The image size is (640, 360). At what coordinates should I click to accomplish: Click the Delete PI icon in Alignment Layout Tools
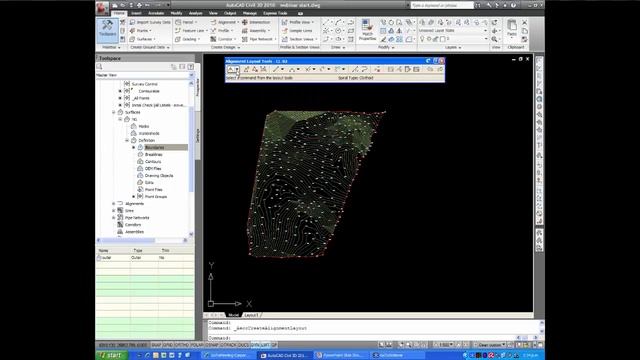(x=255, y=69)
